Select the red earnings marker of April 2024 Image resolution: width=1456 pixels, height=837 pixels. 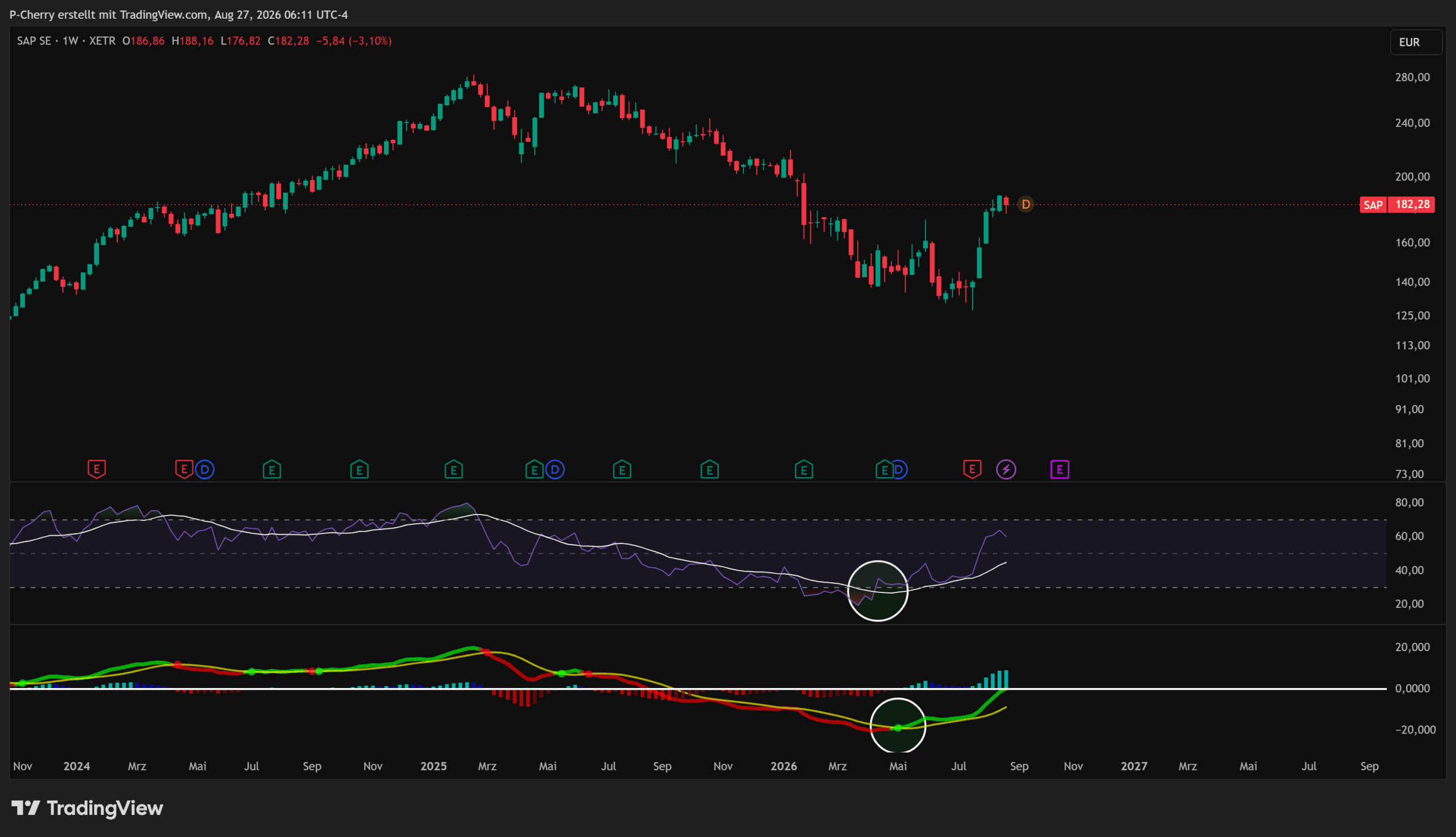coord(184,469)
